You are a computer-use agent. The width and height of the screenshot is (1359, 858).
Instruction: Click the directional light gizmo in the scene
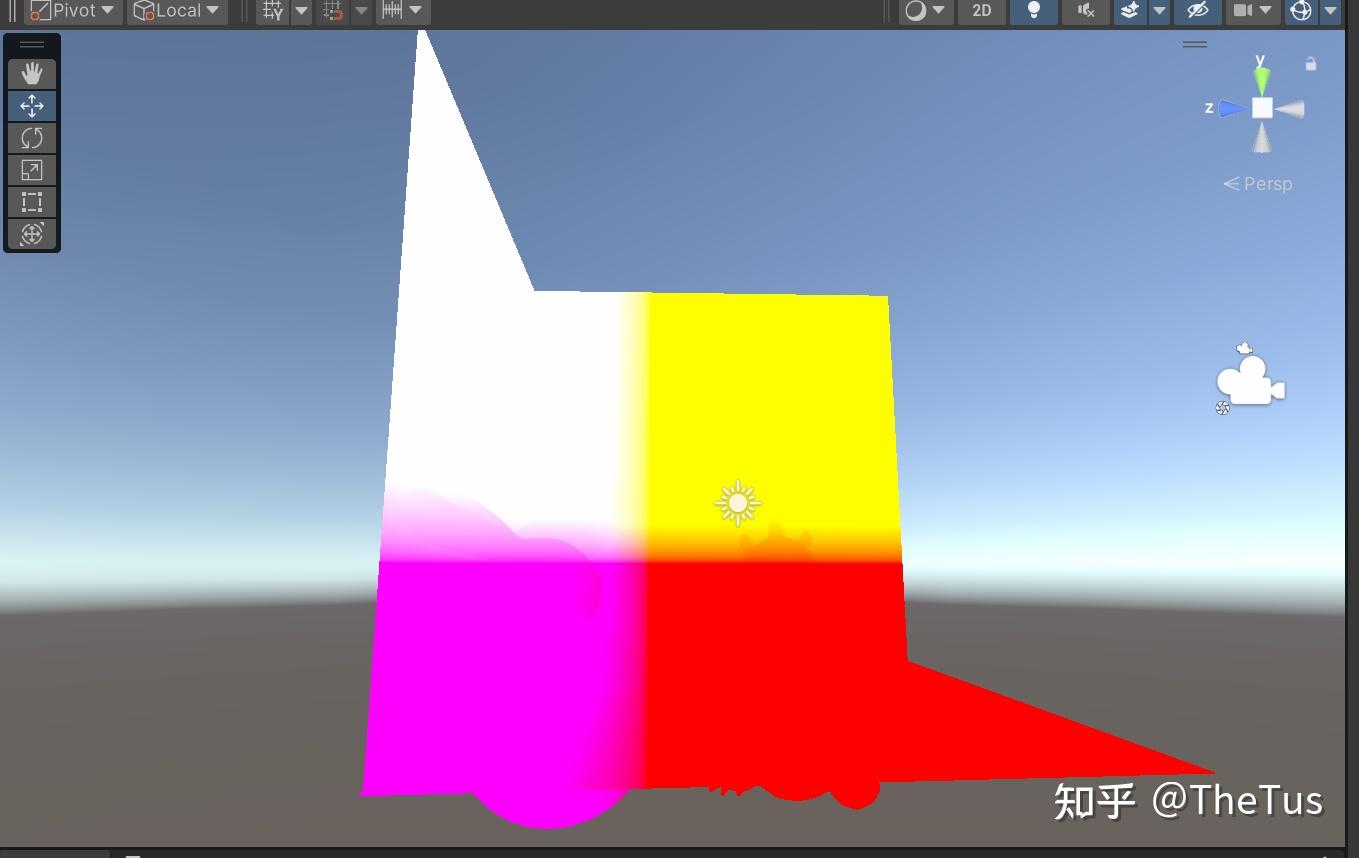click(x=737, y=503)
